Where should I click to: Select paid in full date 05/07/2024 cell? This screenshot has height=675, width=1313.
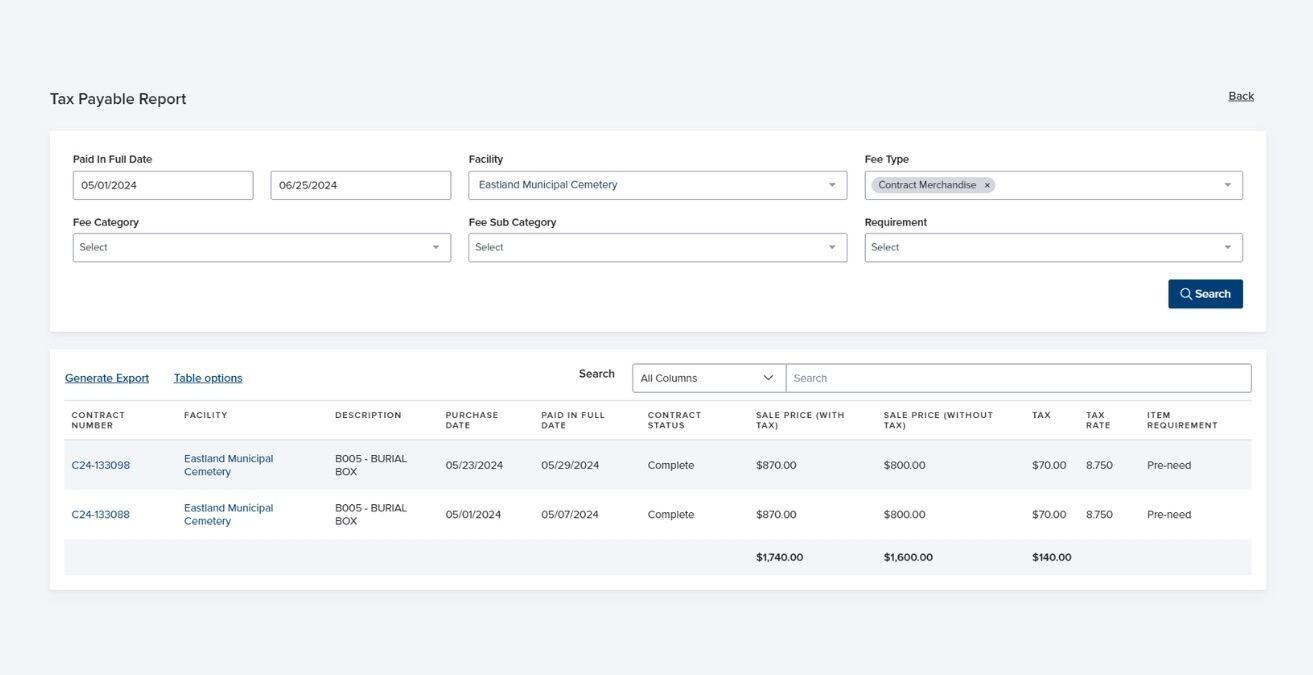tap(570, 515)
